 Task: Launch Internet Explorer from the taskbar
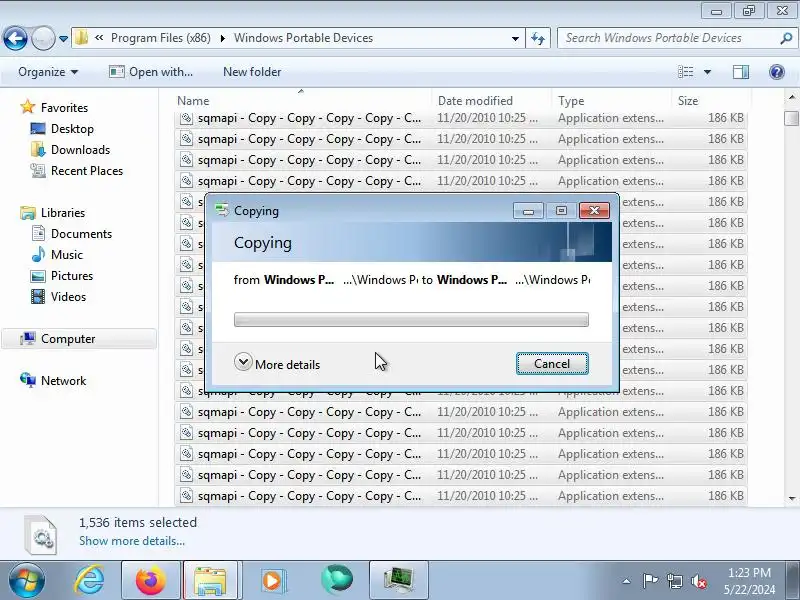89,580
